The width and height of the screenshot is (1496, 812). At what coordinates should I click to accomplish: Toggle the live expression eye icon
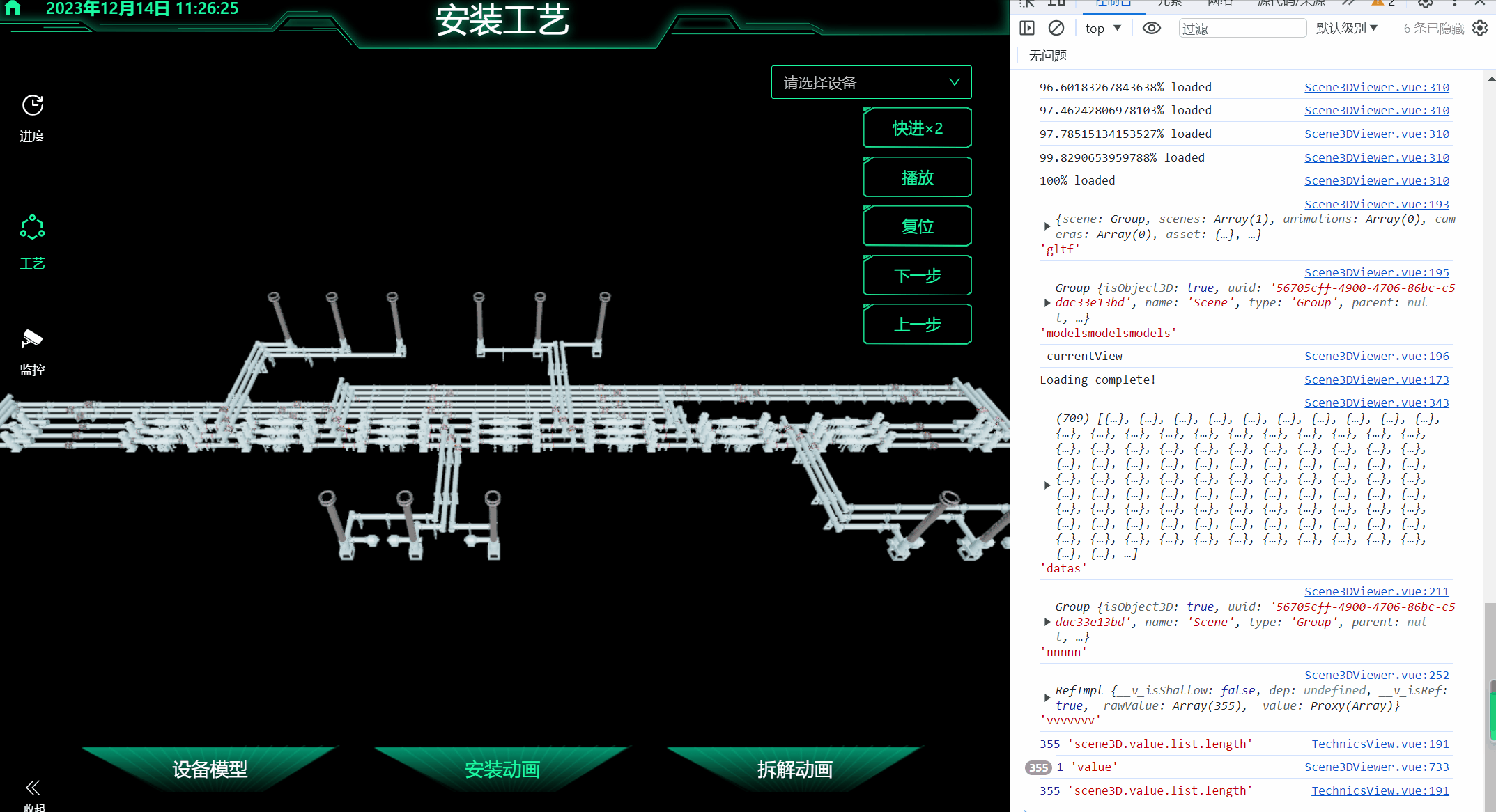tap(1152, 28)
